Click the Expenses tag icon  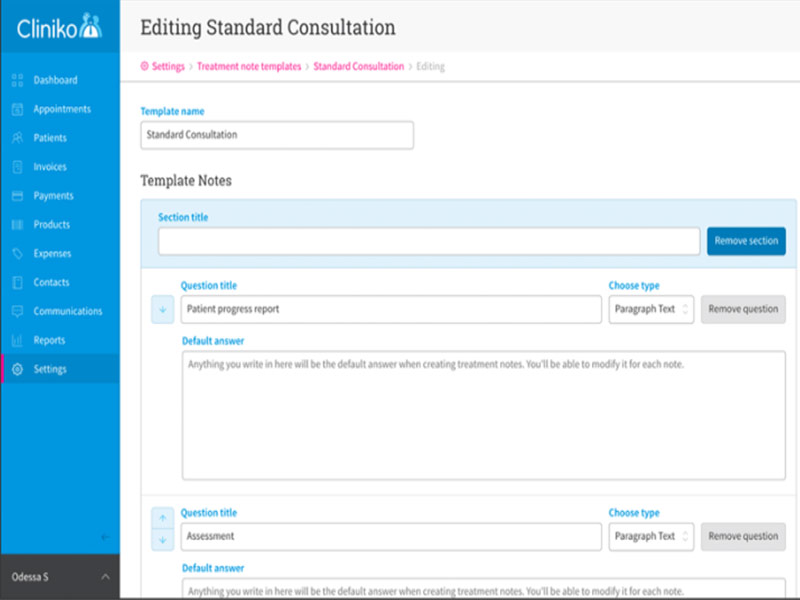[17, 254]
